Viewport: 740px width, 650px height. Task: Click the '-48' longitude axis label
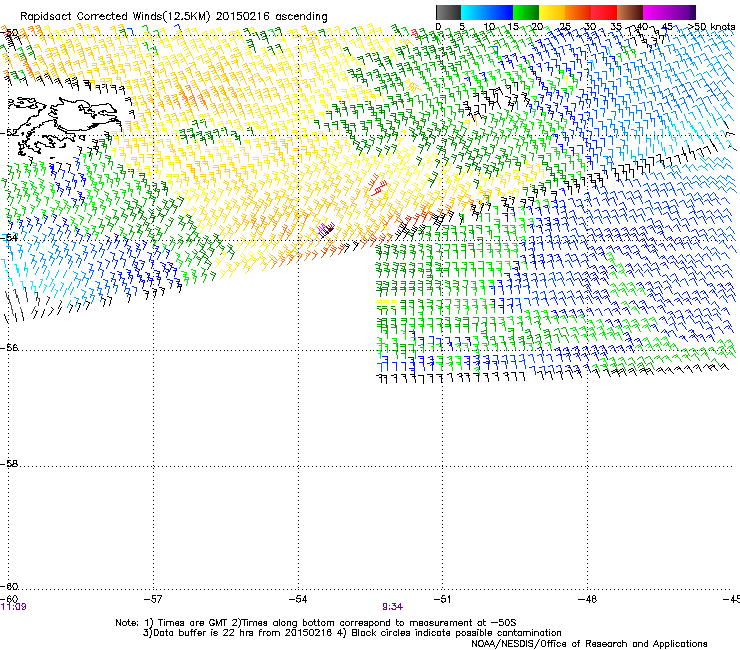click(x=588, y=599)
